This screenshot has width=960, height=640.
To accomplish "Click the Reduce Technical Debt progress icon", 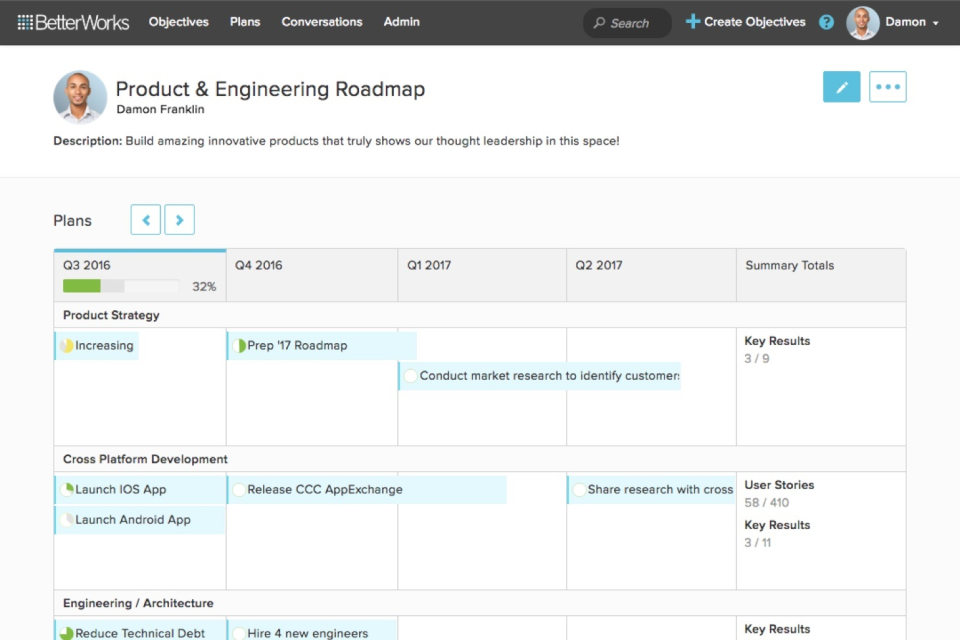I will (x=67, y=633).
